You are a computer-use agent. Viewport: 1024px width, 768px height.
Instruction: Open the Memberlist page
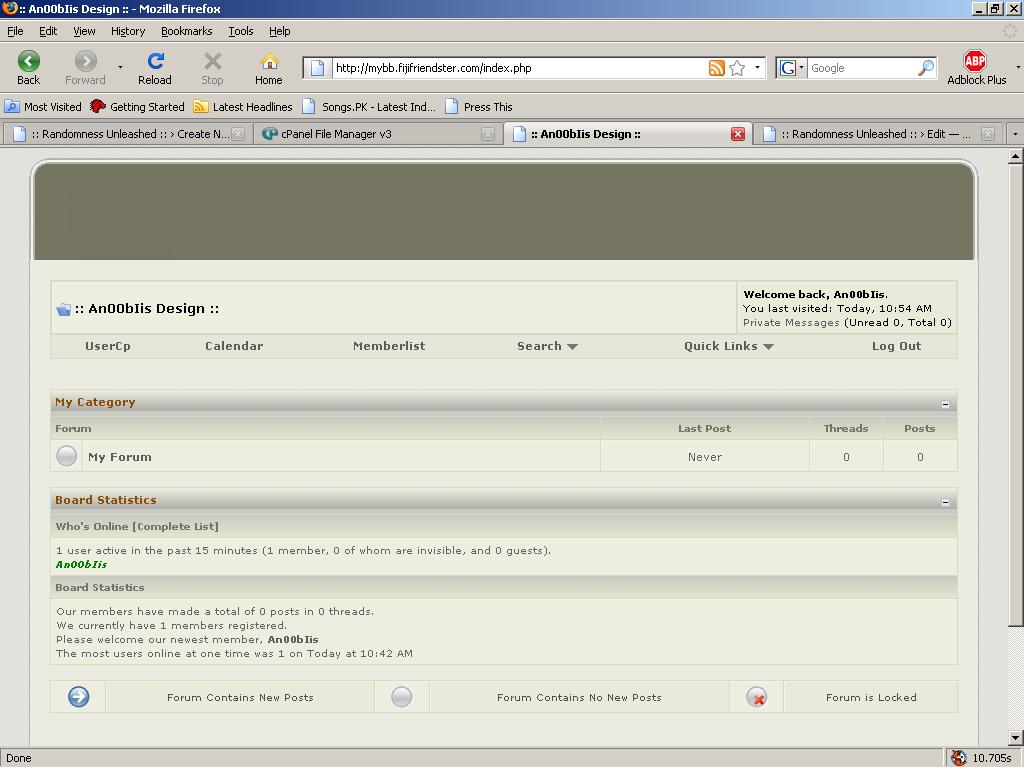pos(389,346)
